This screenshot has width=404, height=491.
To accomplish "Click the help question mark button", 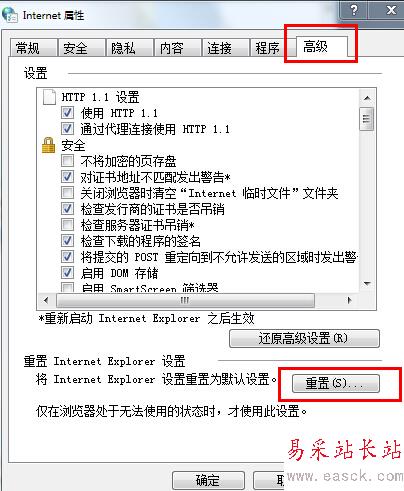I will (x=354, y=10).
